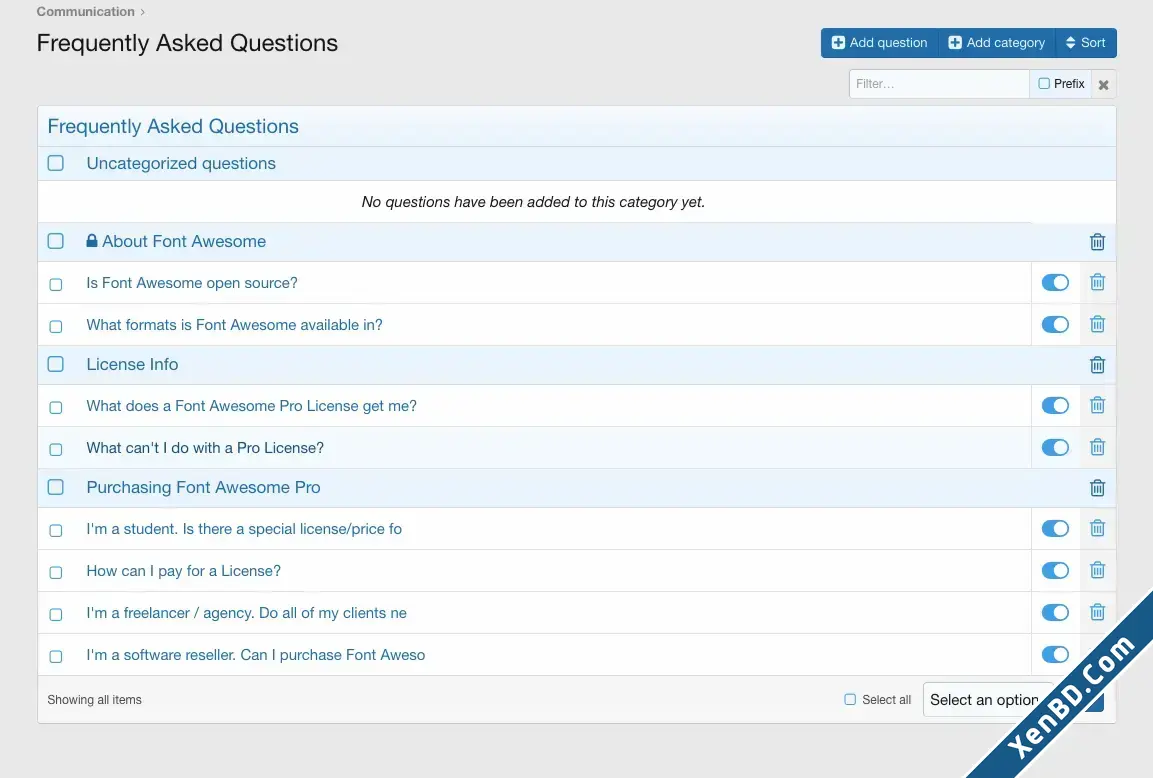Delete the Purchasing Font Awesome Pro category
The height and width of the screenshot is (778, 1153).
(1097, 488)
